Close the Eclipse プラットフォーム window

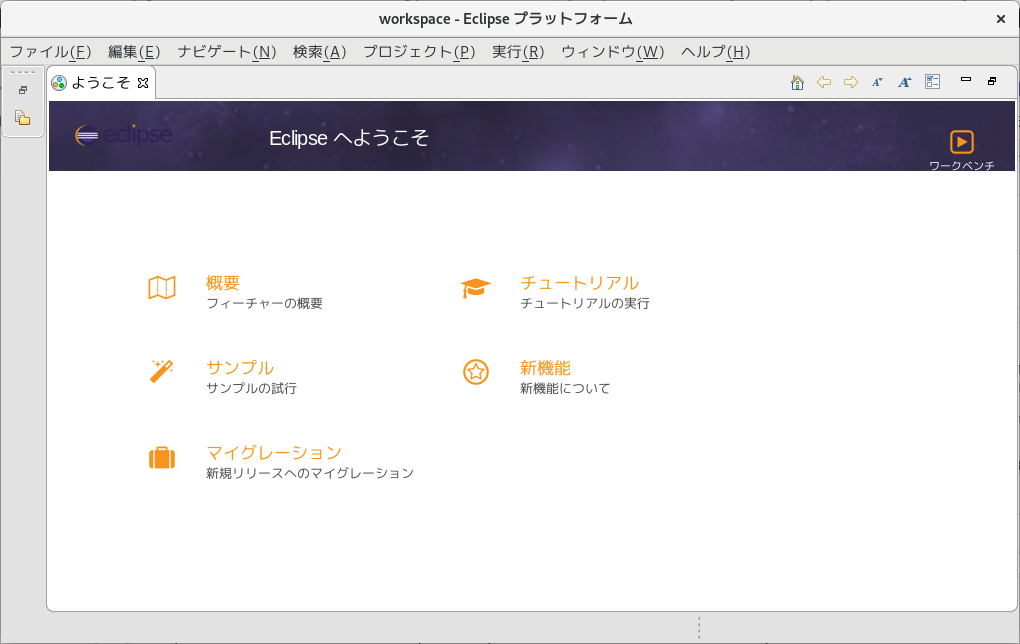[x=1001, y=19]
